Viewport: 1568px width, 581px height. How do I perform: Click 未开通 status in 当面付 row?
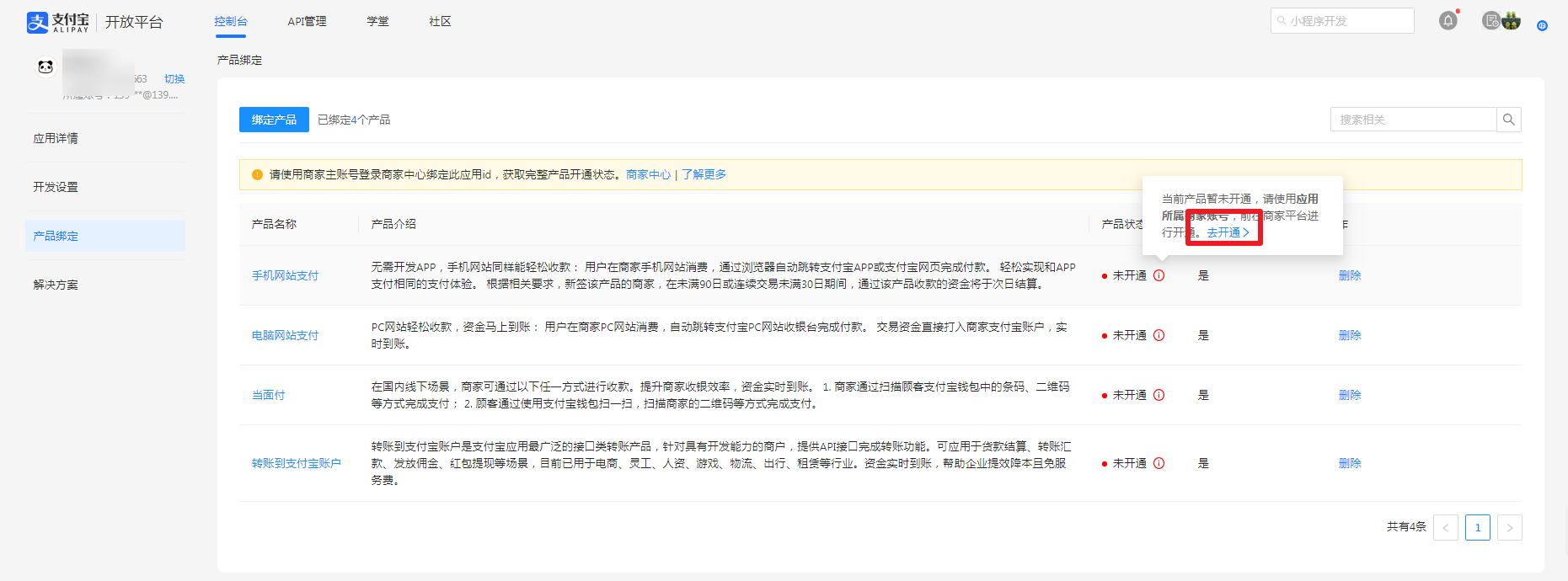point(1129,395)
